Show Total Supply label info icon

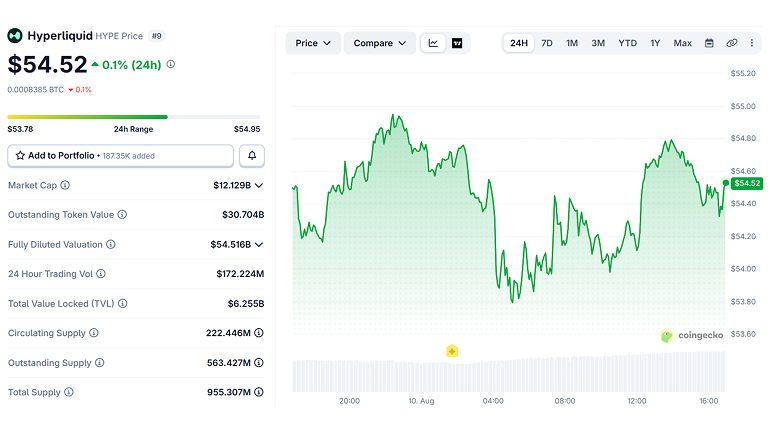pos(69,392)
